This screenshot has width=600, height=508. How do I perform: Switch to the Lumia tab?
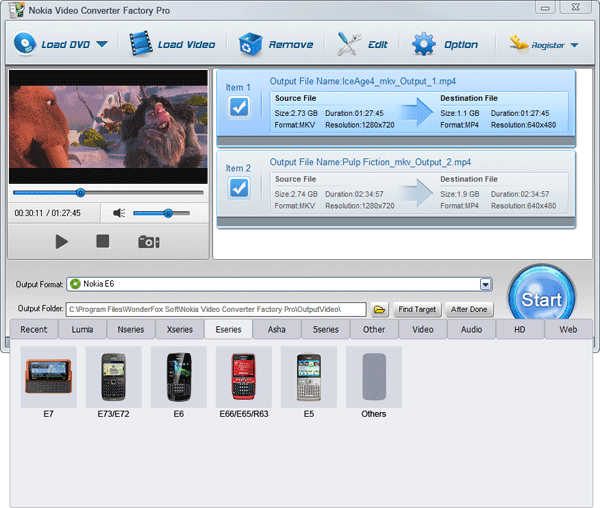click(82, 329)
